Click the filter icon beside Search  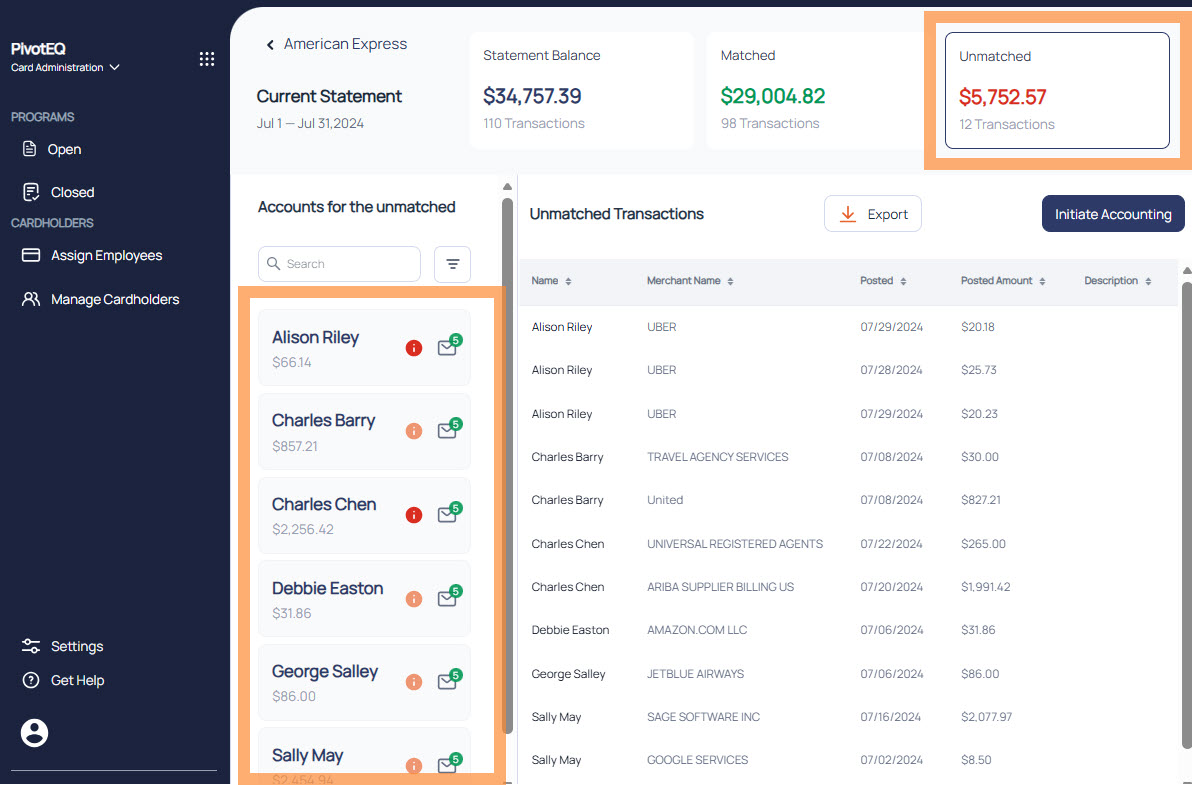coord(452,264)
